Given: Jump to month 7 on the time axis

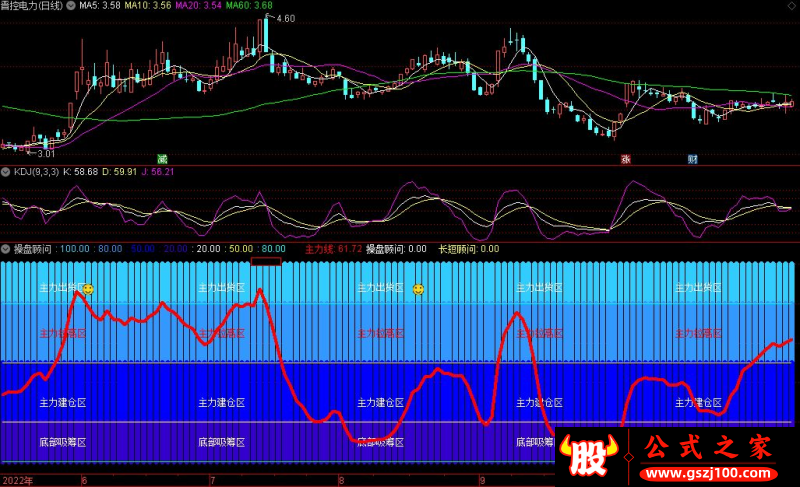Looking at the screenshot, I should pyautogui.click(x=212, y=481).
